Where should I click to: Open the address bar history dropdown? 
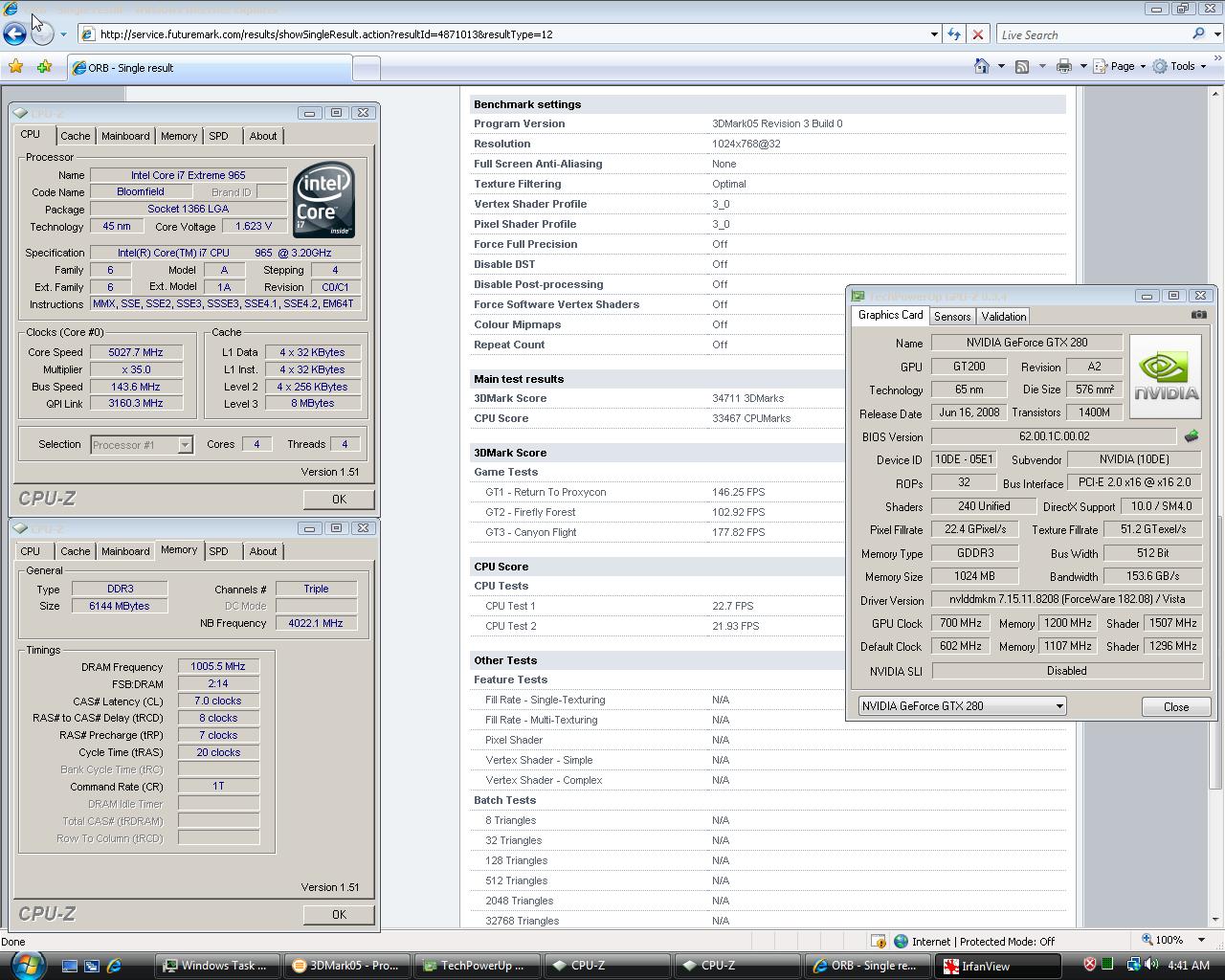[934, 34]
